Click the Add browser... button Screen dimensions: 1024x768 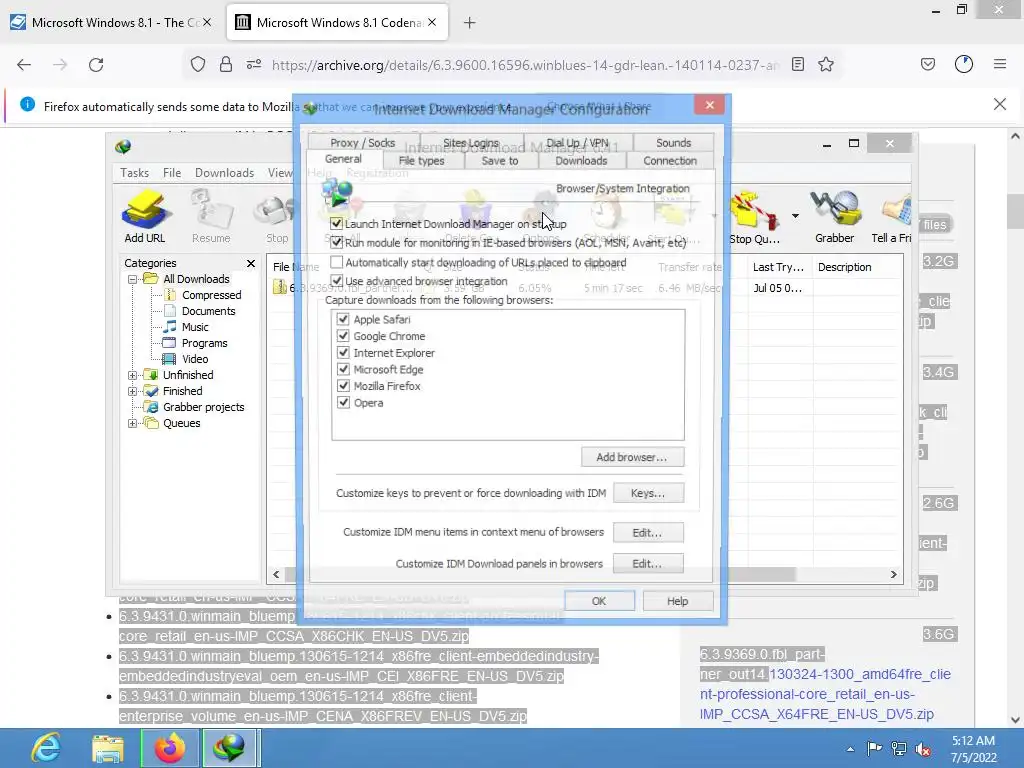(632, 457)
